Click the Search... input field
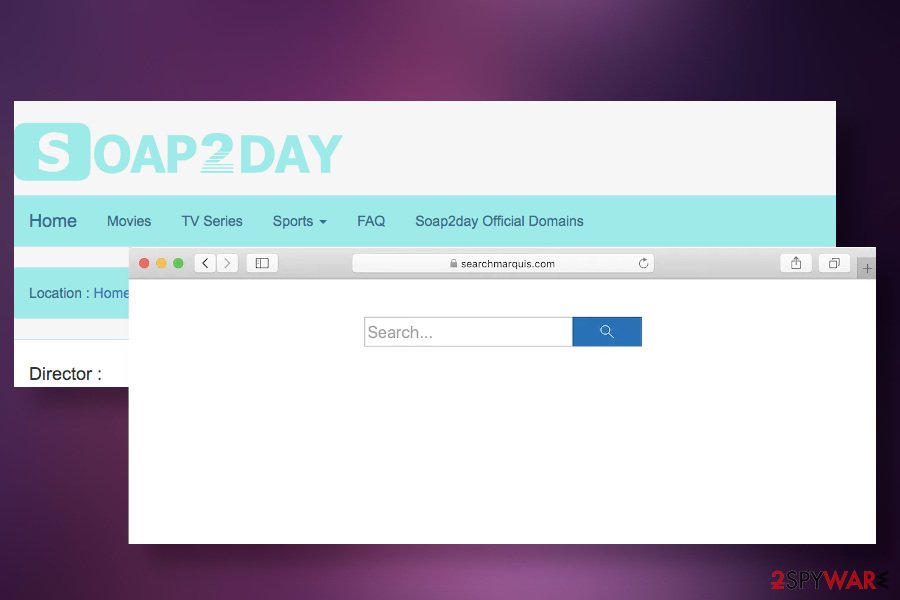Image resolution: width=900 pixels, height=600 pixels. (x=468, y=332)
